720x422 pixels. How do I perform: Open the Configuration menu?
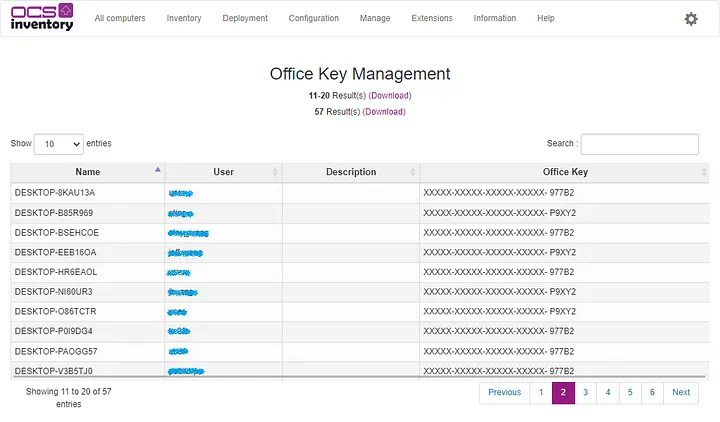(314, 18)
